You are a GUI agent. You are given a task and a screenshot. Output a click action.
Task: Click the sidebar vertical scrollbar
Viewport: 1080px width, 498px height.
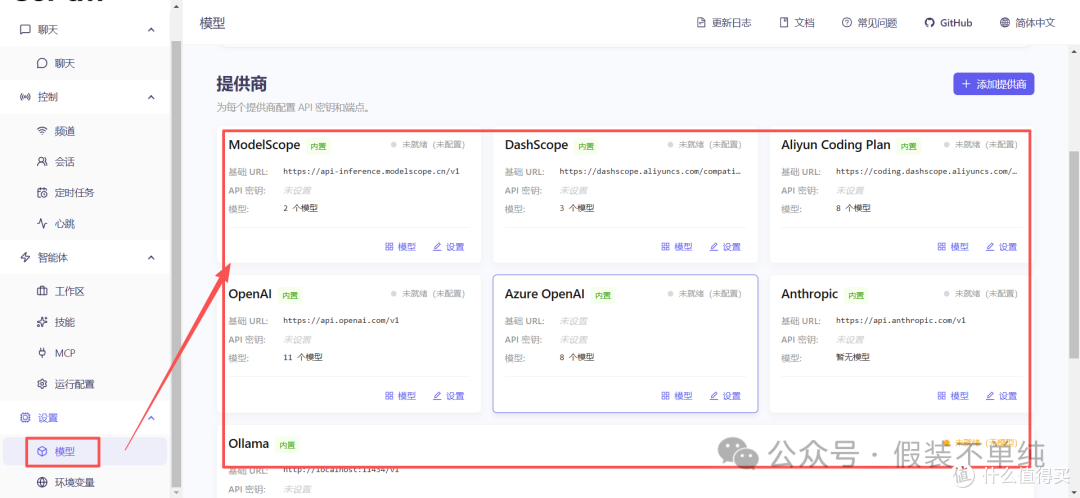(176, 262)
